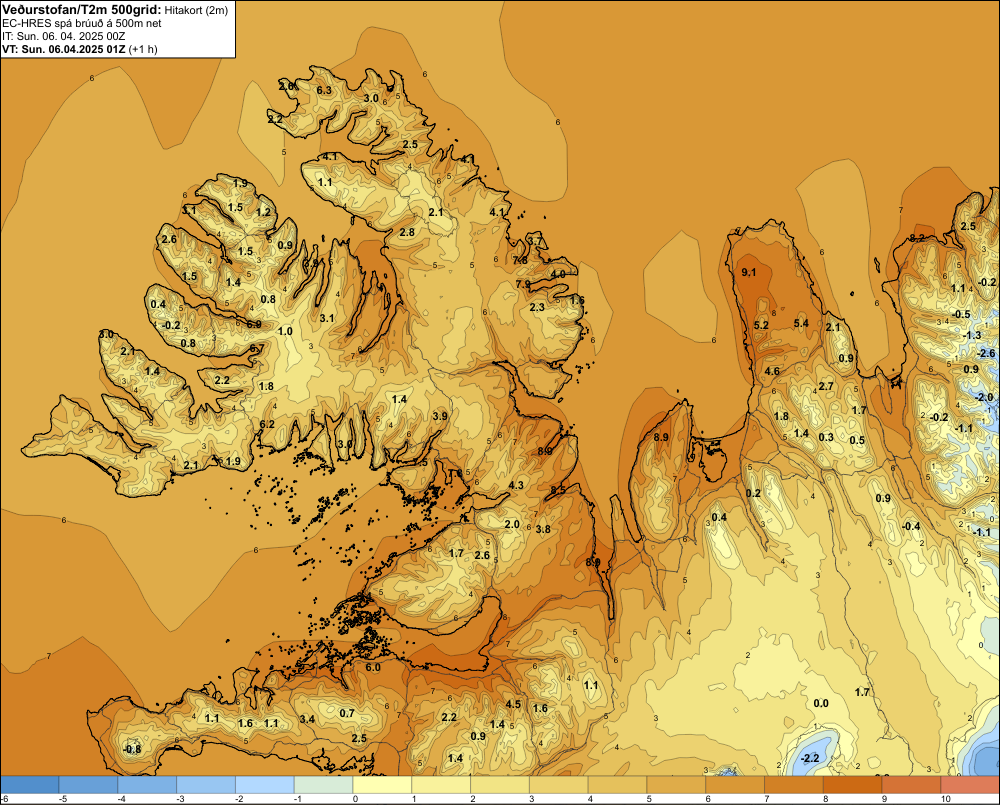This screenshot has height=805, width=1000.
Task: Click the 0.3 temperature reading
Action: point(826,437)
